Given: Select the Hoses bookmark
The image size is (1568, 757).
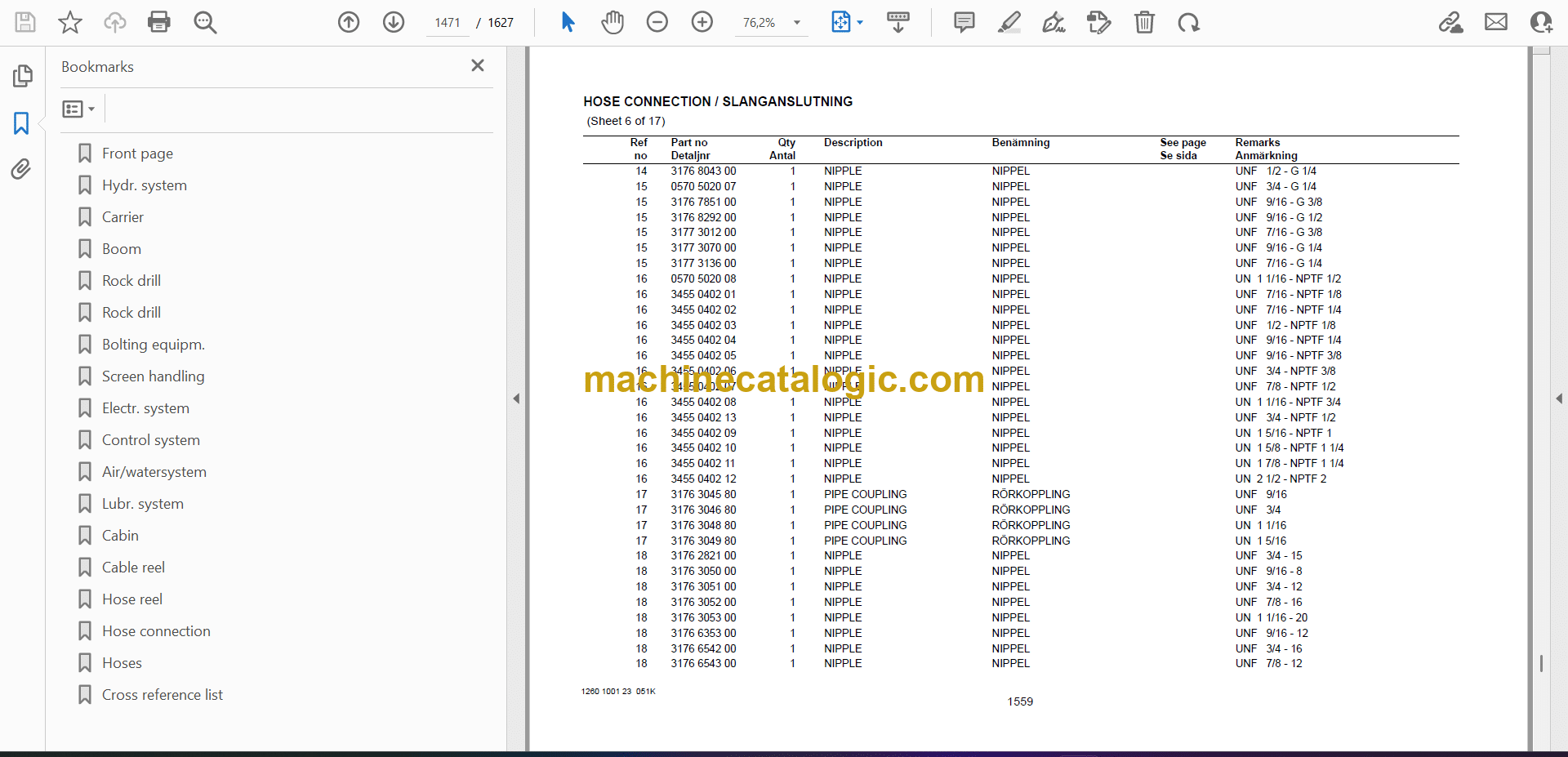Looking at the screenshot, I should 122,663.
